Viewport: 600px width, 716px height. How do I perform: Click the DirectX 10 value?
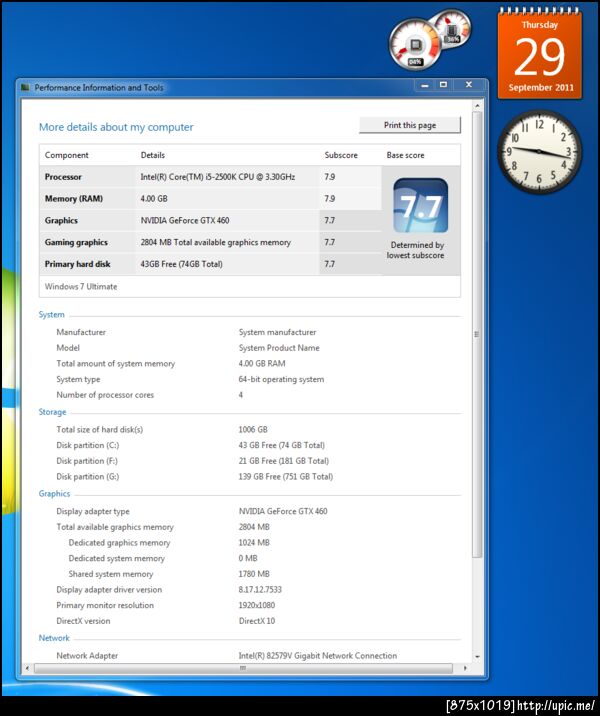[x=257, y=621]
